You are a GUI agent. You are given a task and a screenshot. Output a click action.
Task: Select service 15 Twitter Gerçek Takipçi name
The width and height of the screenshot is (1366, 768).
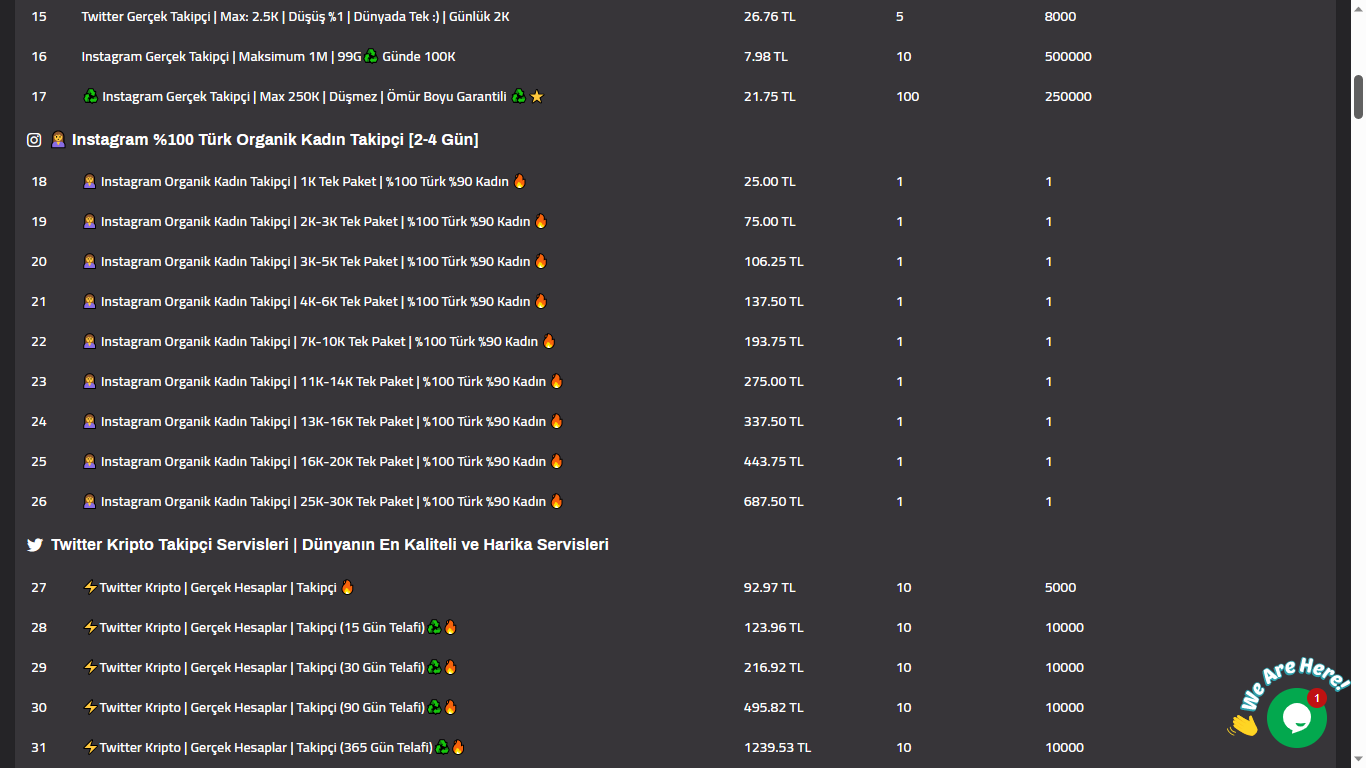[295, 16]
